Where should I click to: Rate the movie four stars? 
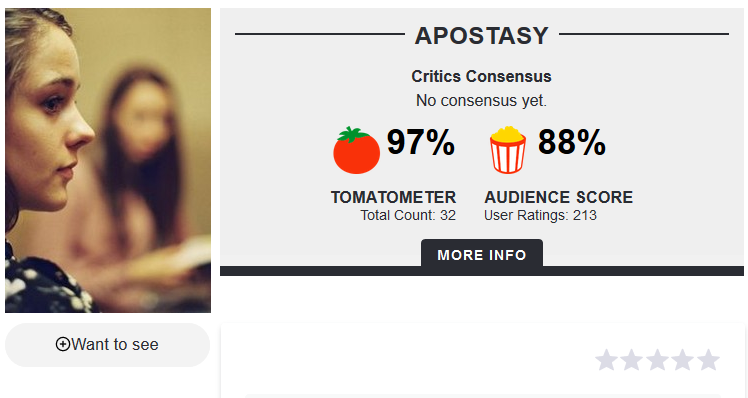[683, 360]
